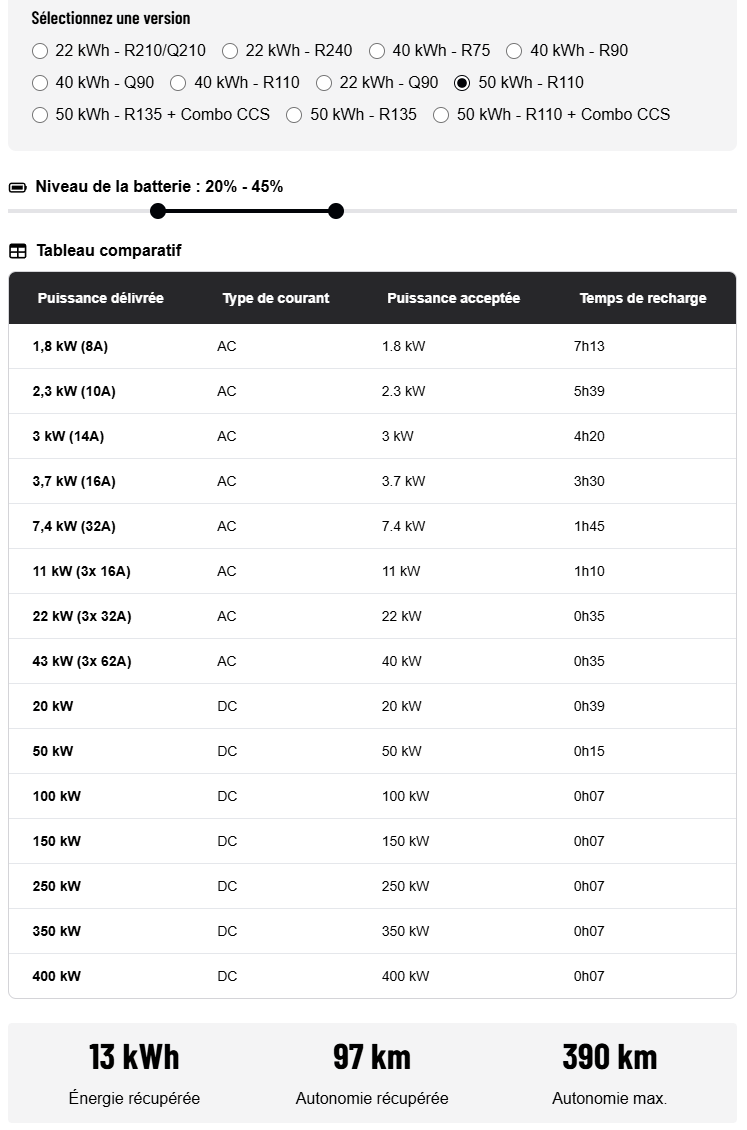Click the 45% battery slider handle

click(336, 211)
